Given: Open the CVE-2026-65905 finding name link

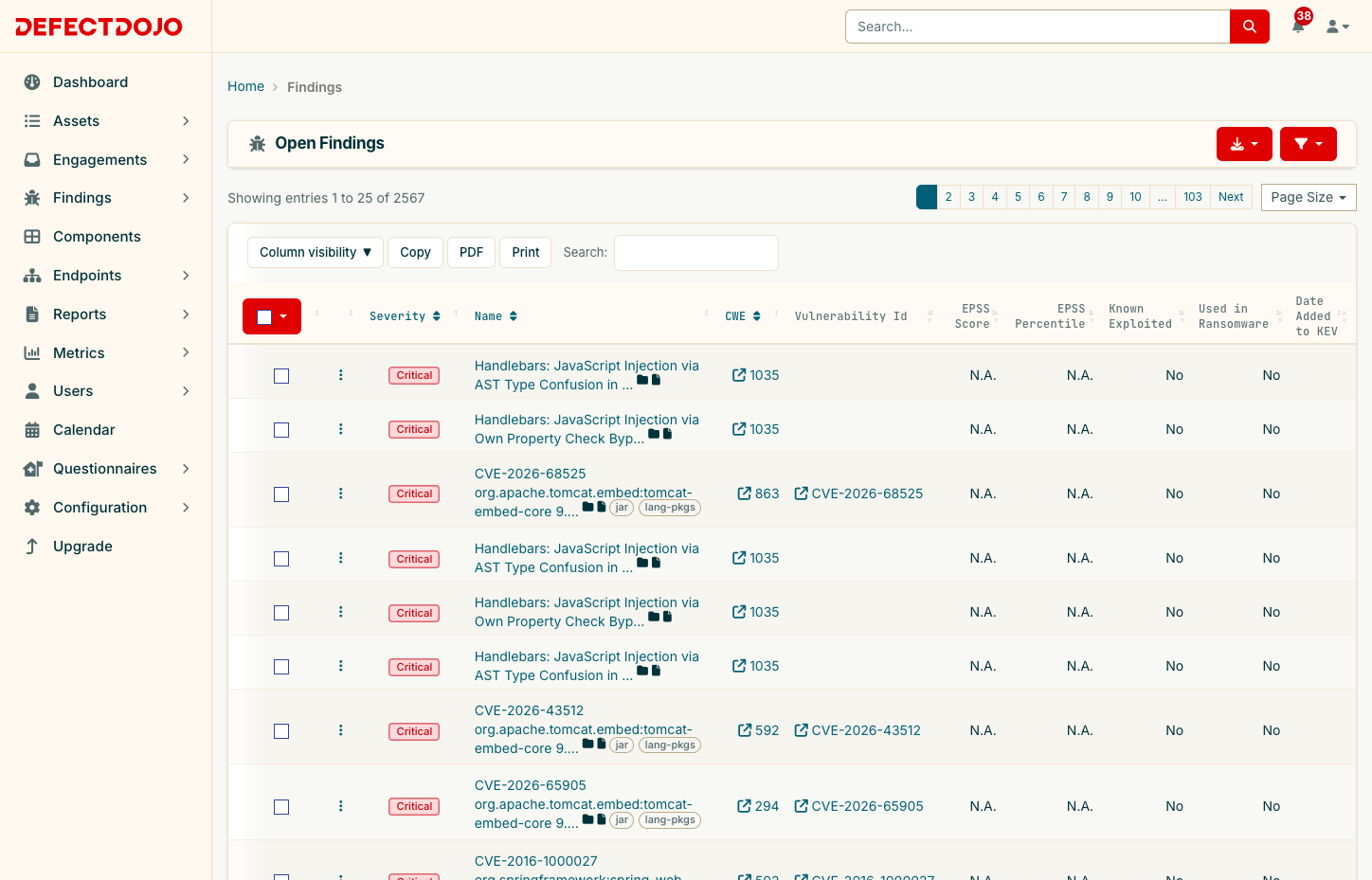Looking at the screenshot, I should tap(584, 804).
